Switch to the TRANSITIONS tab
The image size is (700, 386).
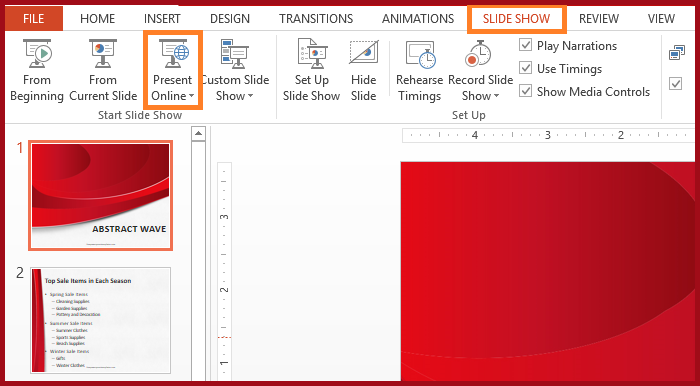pyautogui.click(x=316, y=19)
